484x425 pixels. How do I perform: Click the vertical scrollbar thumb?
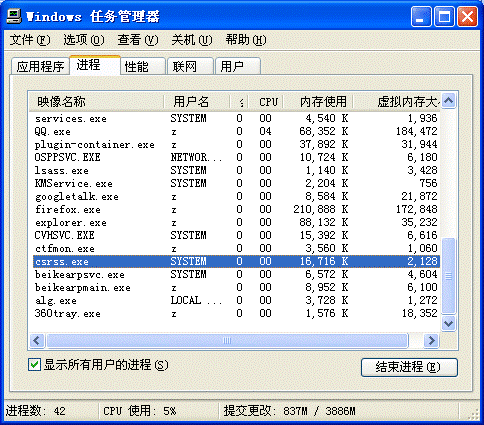[x=449, y=276]
